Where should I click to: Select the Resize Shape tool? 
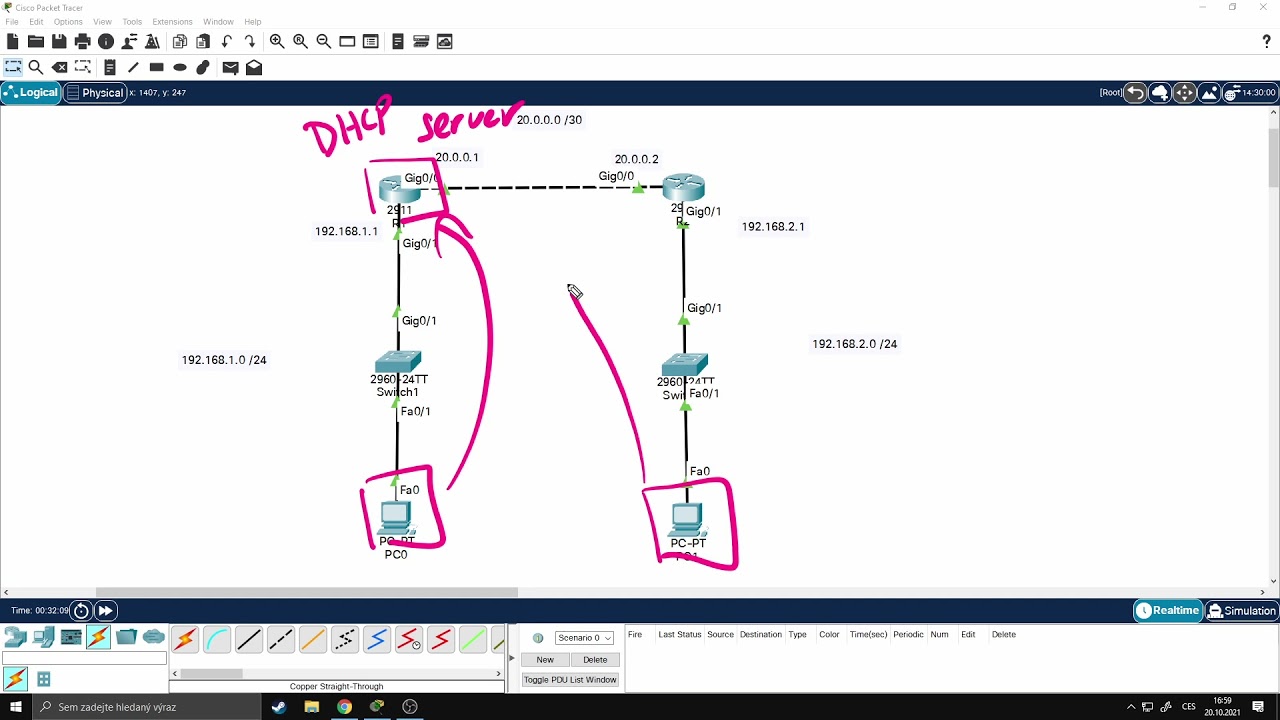83,67
